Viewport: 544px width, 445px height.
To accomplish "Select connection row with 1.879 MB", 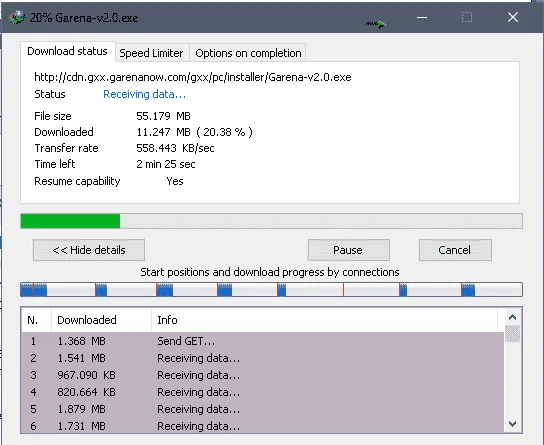I will click(263, 409).
